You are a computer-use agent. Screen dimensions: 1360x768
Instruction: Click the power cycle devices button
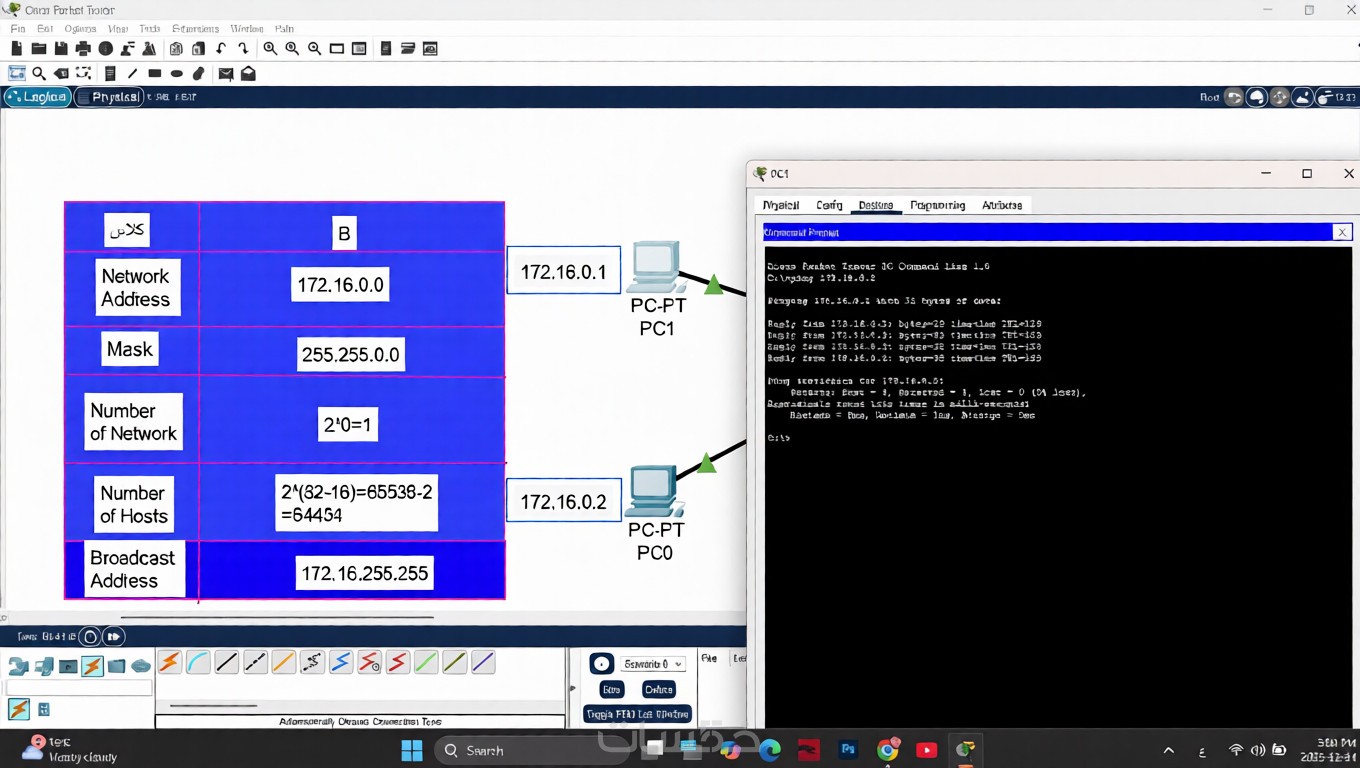tap(90, 636)
